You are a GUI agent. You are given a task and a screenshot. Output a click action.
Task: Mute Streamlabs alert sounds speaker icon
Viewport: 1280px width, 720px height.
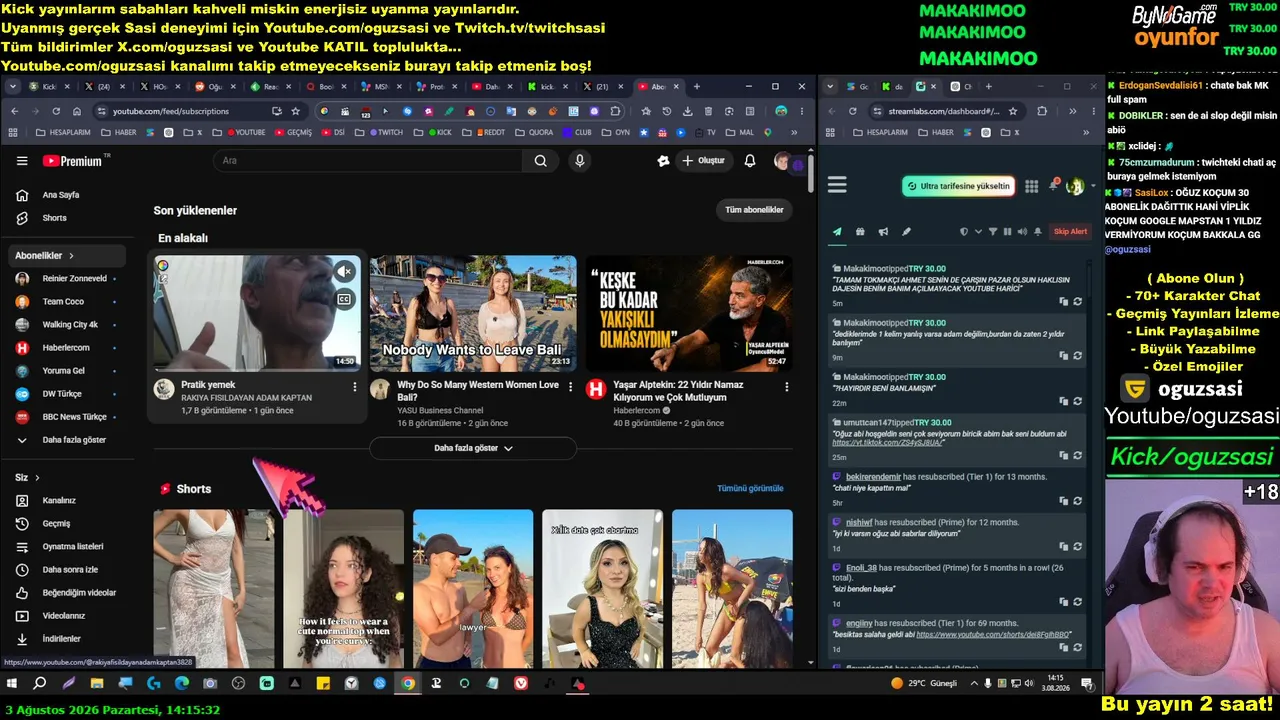[x=1022, y=232]
